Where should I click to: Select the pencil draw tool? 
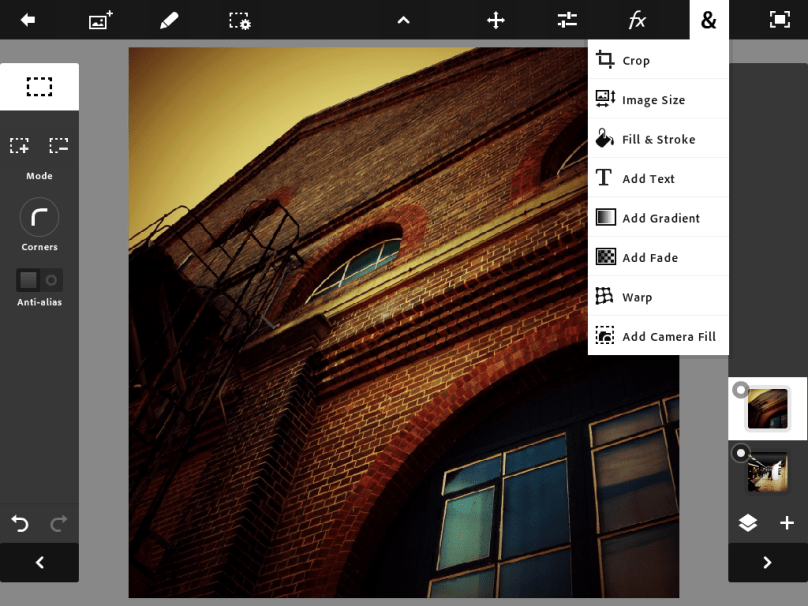169,20
